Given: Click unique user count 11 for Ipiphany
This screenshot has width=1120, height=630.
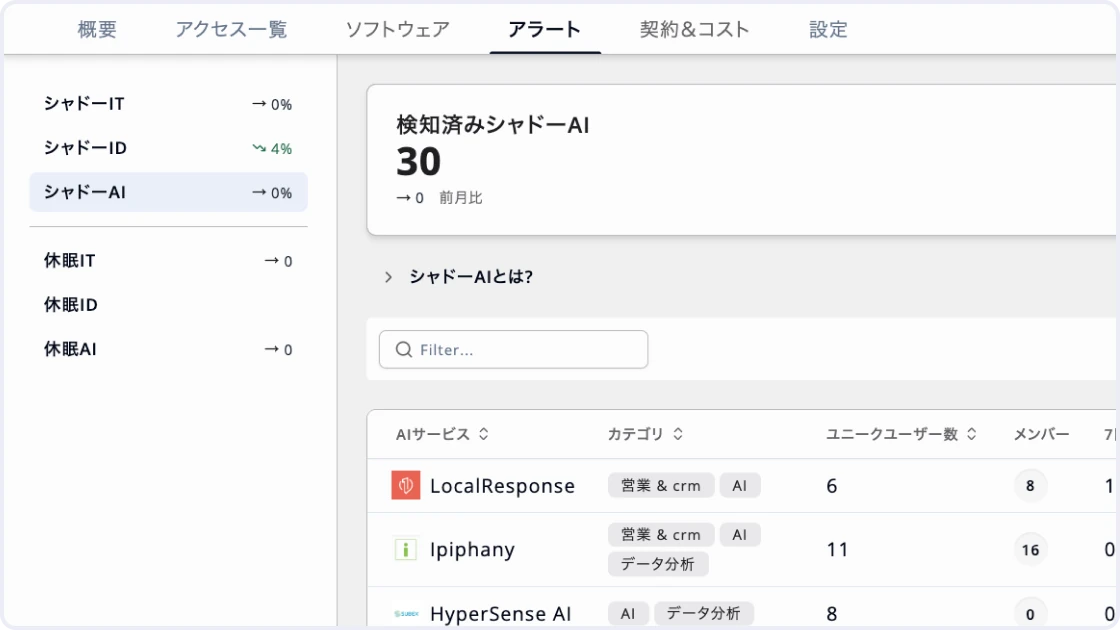Looking at the screenshot, I should [837, 549].
